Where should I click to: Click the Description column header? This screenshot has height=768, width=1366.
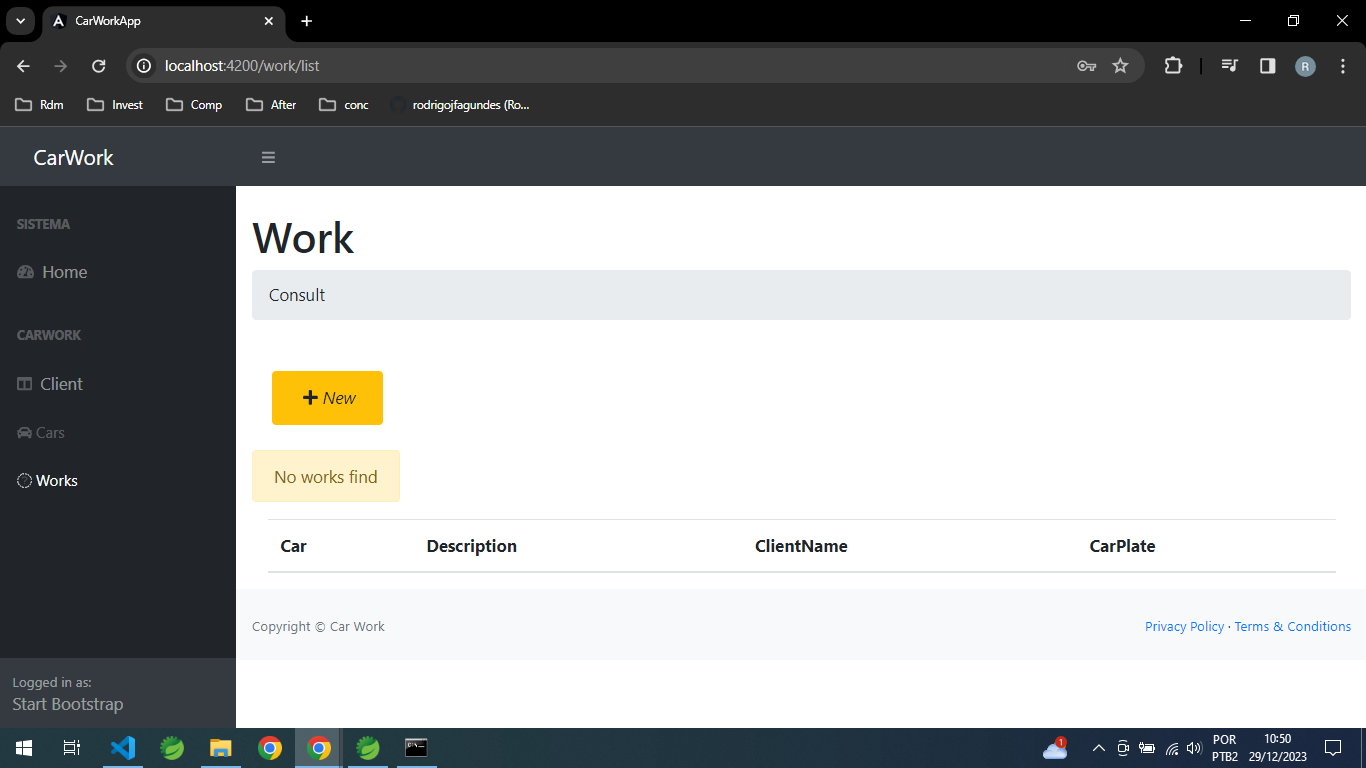(471, 546)
